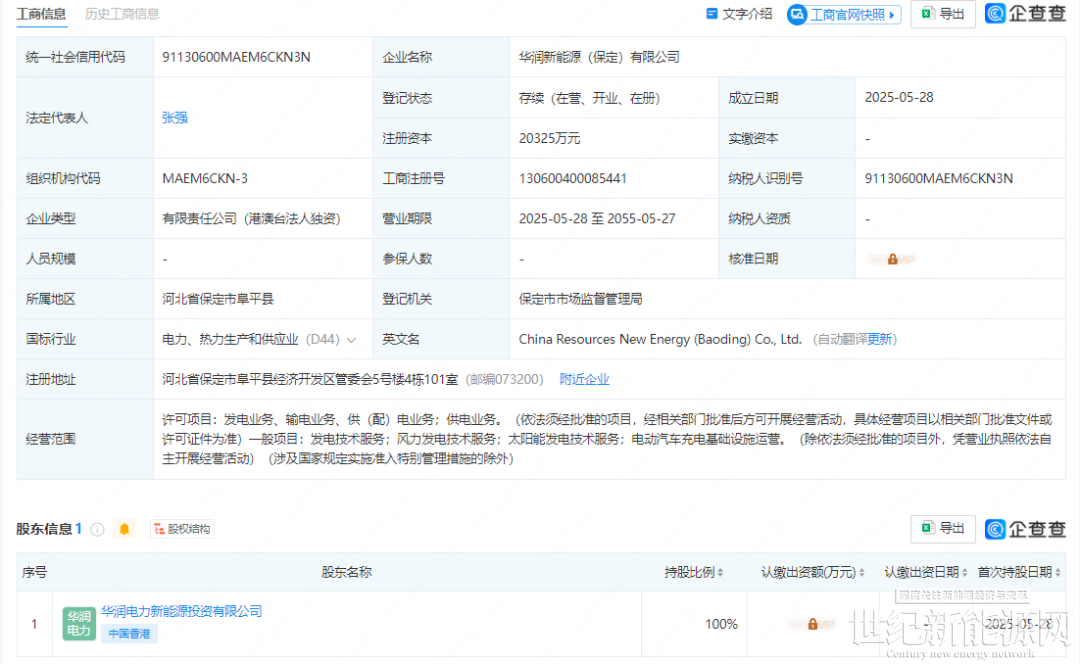Image resolution: width=1080 pixels, height=664 pixels.
Task: Click the info icon beside 股东信息
Action: tap(98, 529)
